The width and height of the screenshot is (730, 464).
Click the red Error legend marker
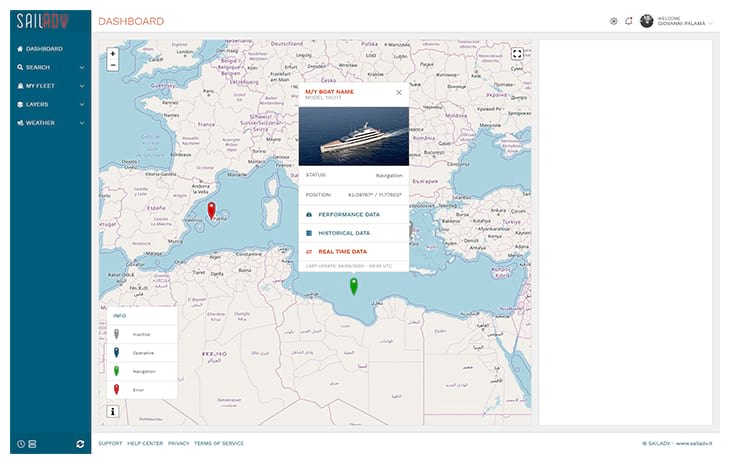pos(117,390)
